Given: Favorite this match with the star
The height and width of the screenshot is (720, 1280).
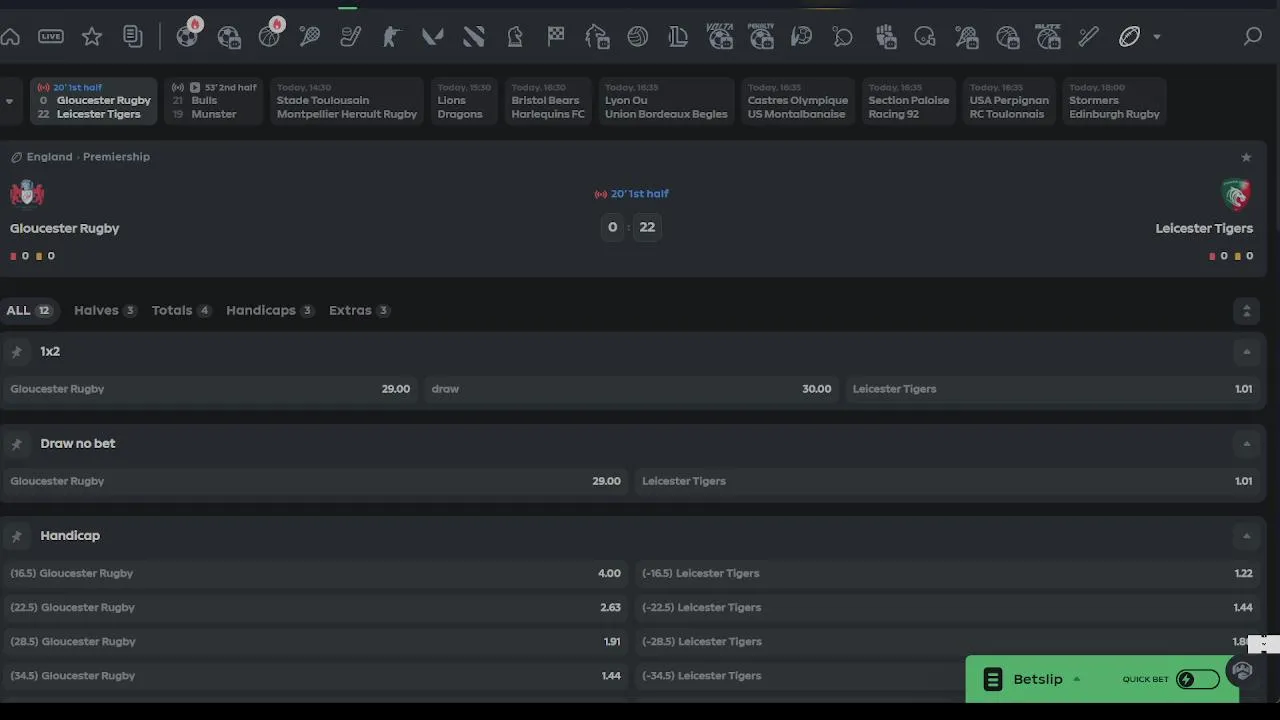Looking at the screenshot, I should 1246,157.
